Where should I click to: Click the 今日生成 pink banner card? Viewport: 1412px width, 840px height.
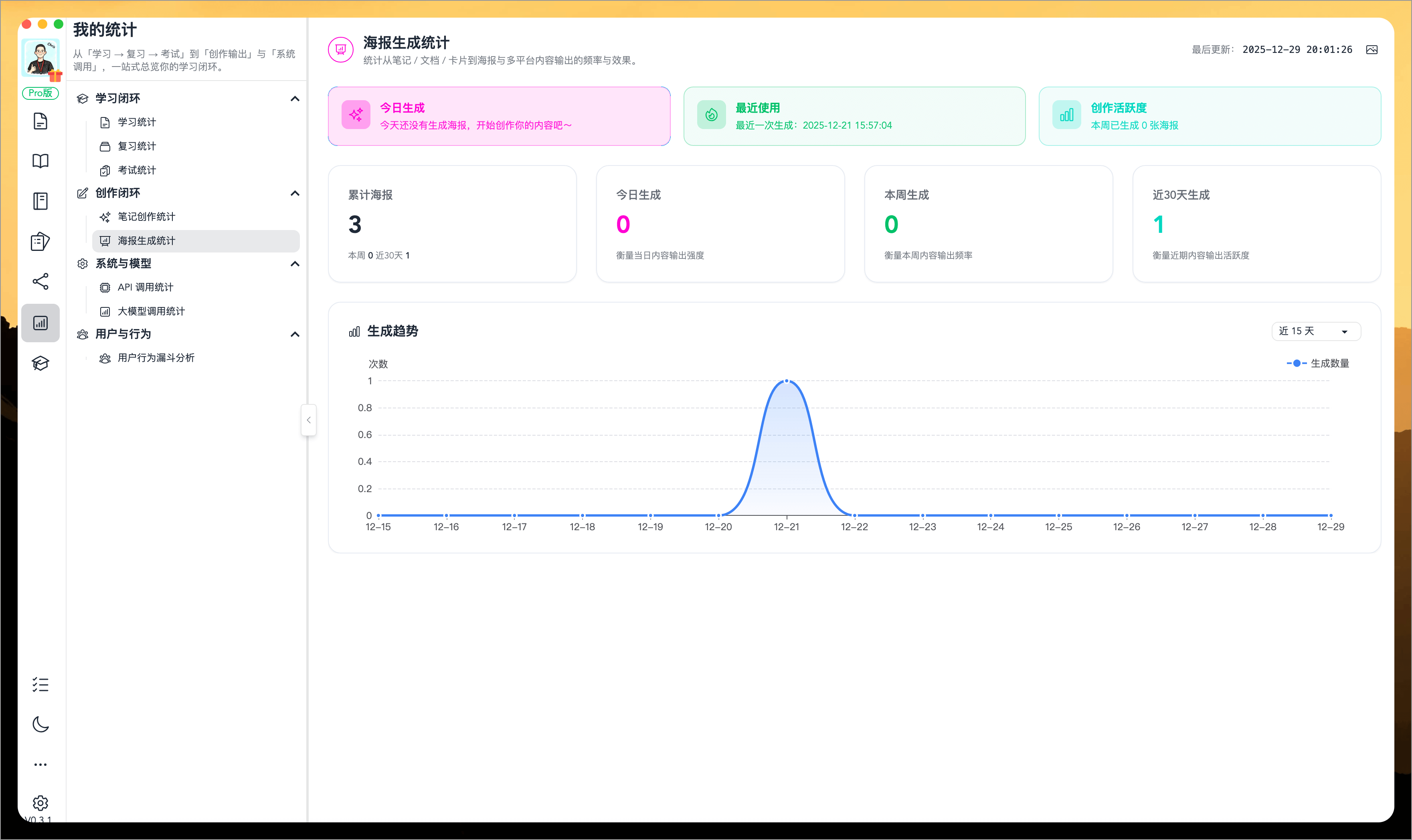[499, 116]
